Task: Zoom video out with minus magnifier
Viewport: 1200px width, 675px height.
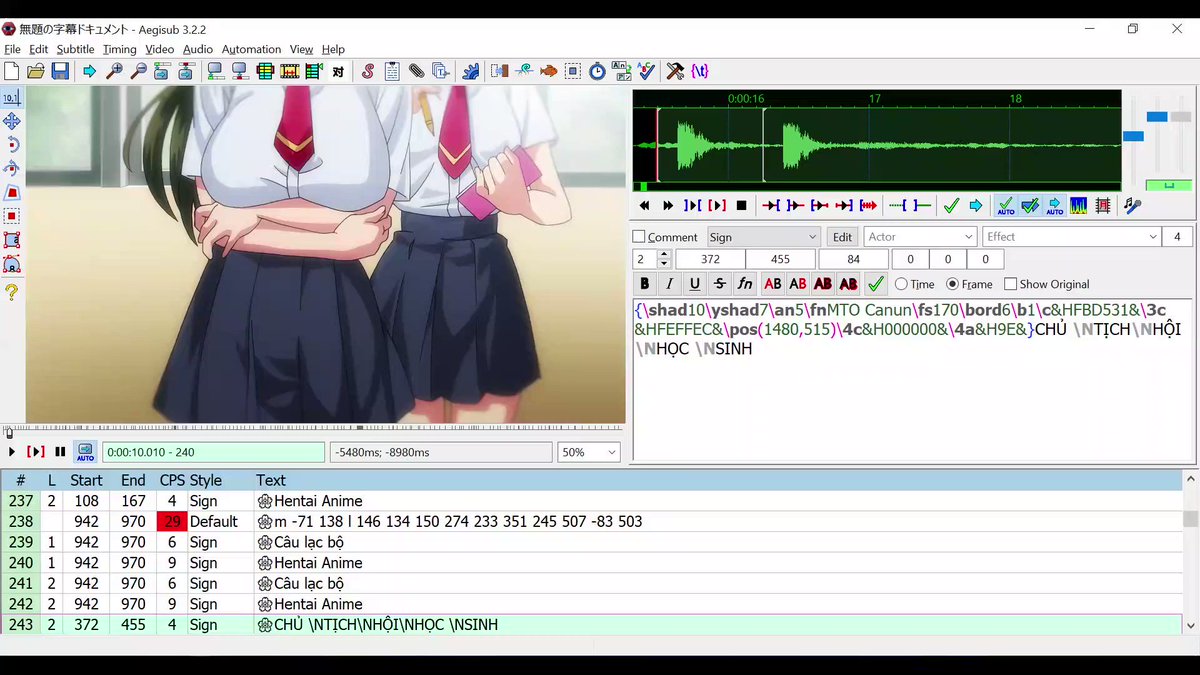Action: [138, 71]
